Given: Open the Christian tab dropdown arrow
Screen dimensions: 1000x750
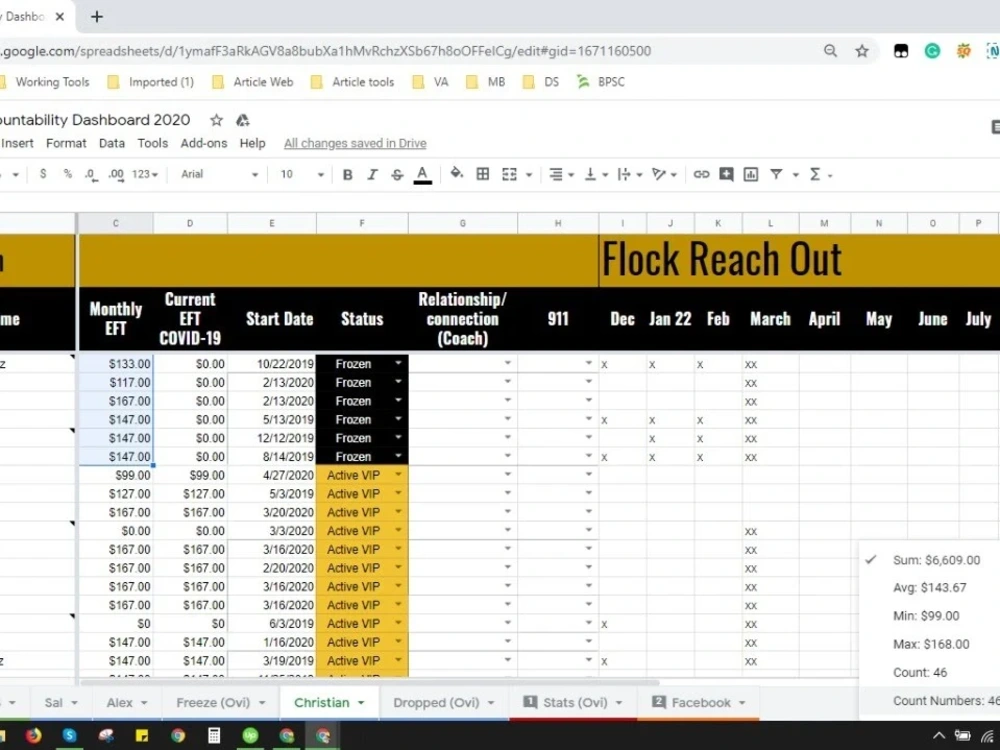Looking at the screenshot, I should [361, 703].
